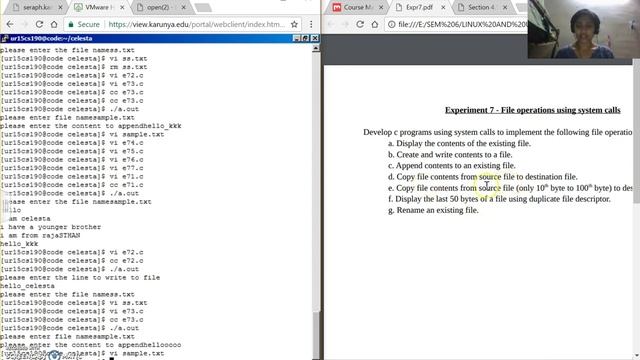Viewport: 640px width, 360px height.
Task: Click 'please enter the line to write to file'
Action: pyautogui.click(x=80, y=278)
